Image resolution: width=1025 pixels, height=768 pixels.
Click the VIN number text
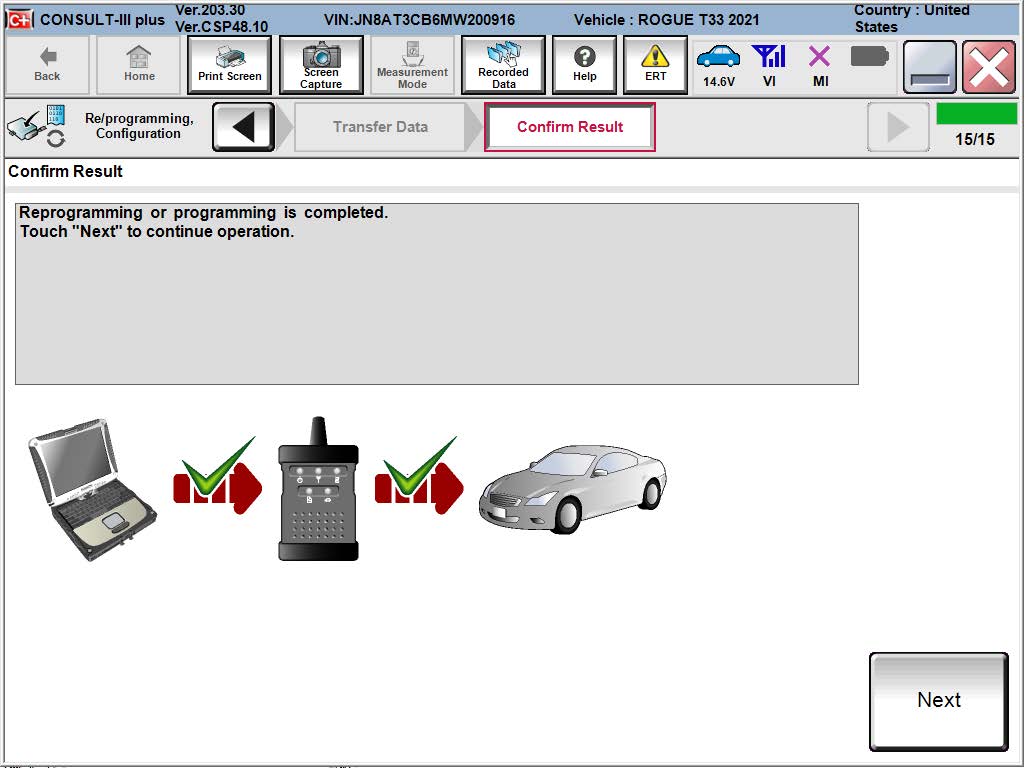(419, 20)
